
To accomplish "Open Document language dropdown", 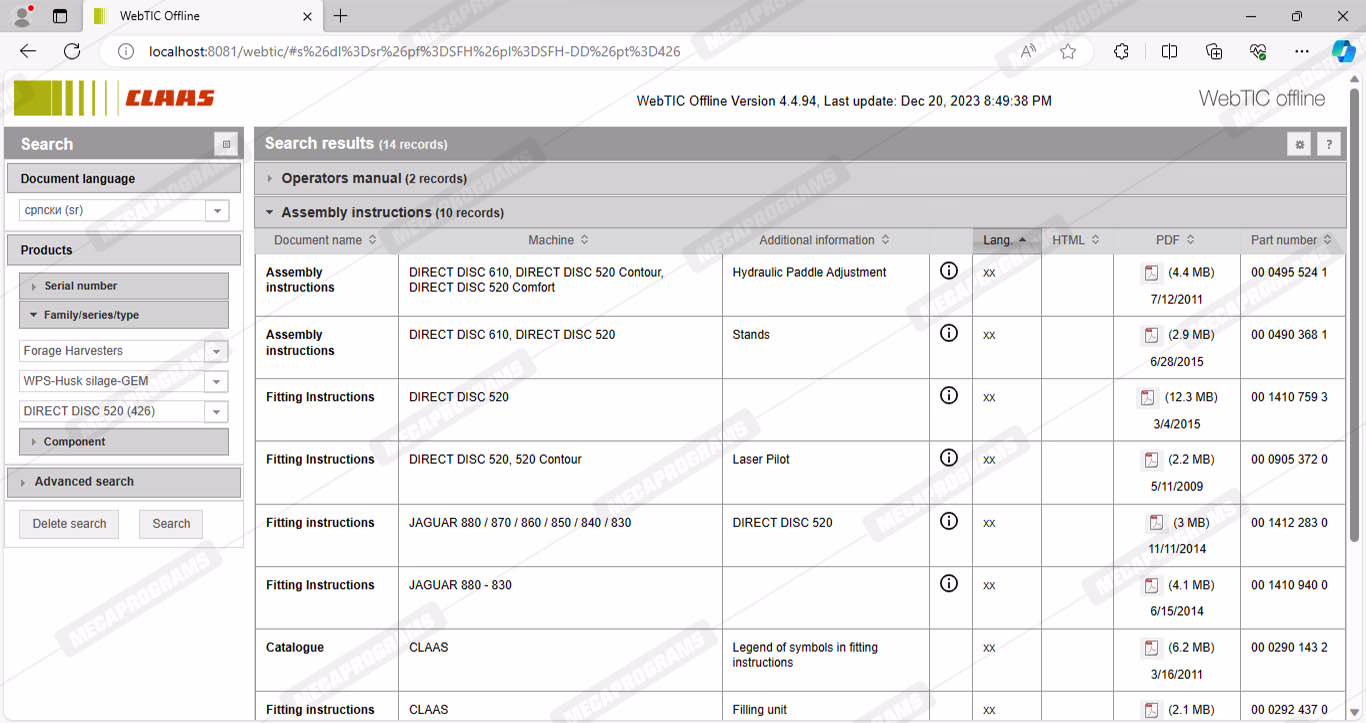I will tap(216, 211).
